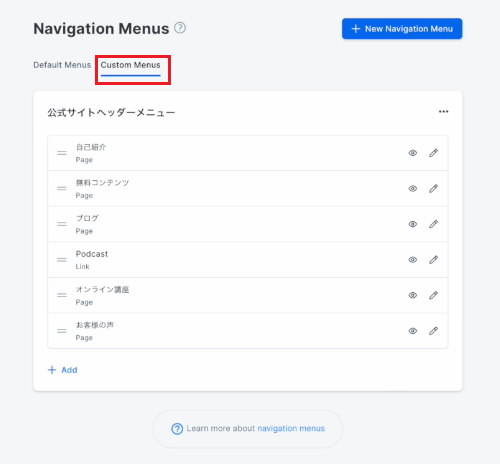Grab the drag handle of Podcast row
The height and width of the screenshot is (464, 500).
62,260
